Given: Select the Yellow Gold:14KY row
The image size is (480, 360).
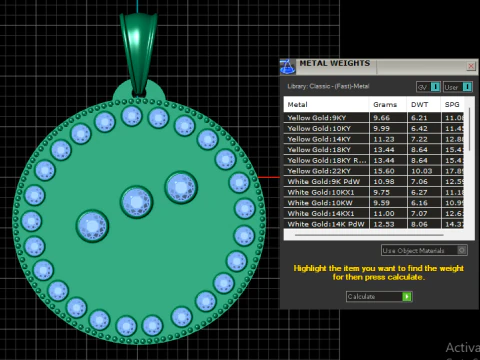Looking at the screenshot, I should (x=374, y=139).
